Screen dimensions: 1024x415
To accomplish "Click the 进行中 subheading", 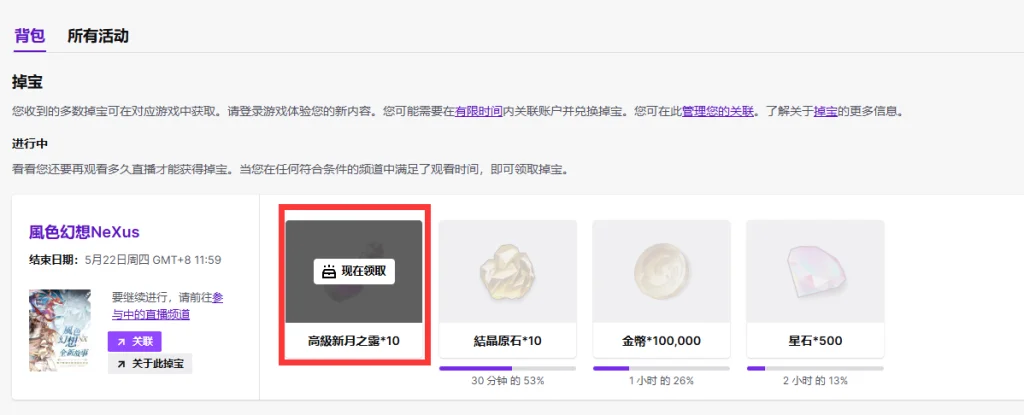I will 30,143.
